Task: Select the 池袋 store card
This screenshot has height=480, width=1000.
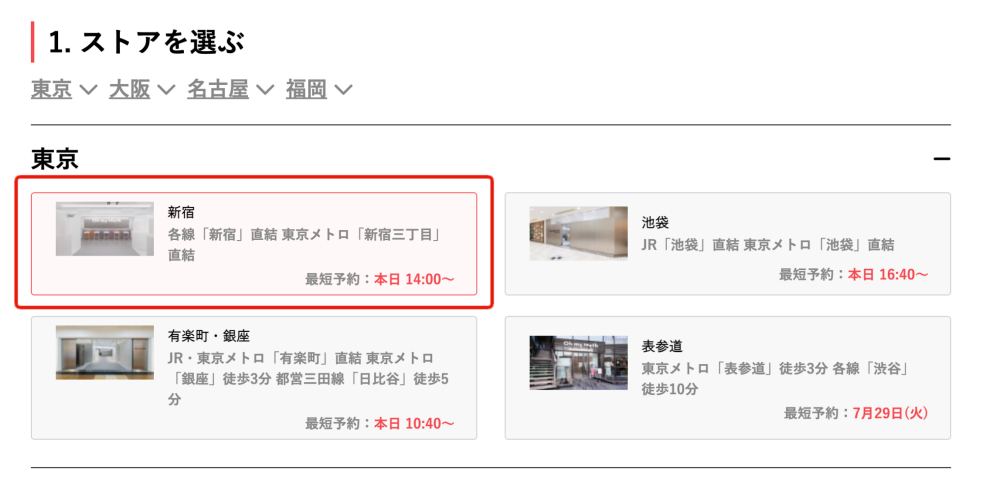Action: click(x=728, y=244)
